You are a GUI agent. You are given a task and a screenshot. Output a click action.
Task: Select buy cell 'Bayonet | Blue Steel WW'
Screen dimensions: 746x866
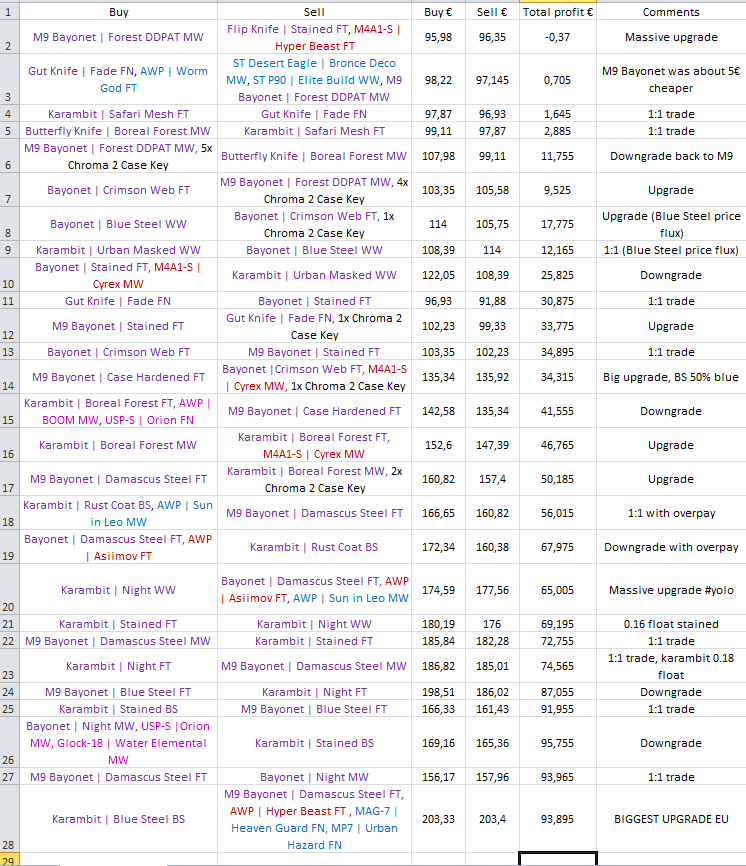[118, 224]
